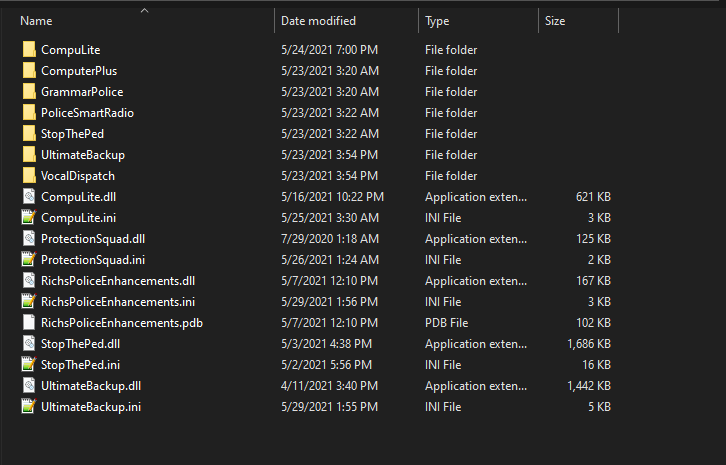
Task: Click the ProtectionSquad.ini file icon
Action: (x=29, y=260)
